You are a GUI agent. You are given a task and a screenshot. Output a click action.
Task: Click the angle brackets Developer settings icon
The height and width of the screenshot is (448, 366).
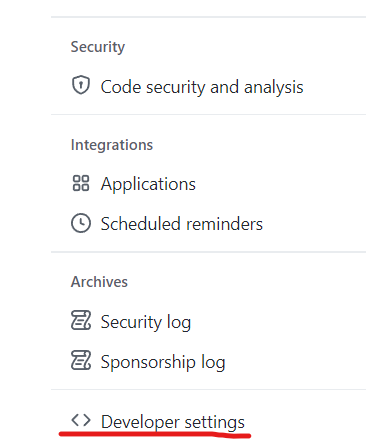pyautogui.click(x=81, y=420)
